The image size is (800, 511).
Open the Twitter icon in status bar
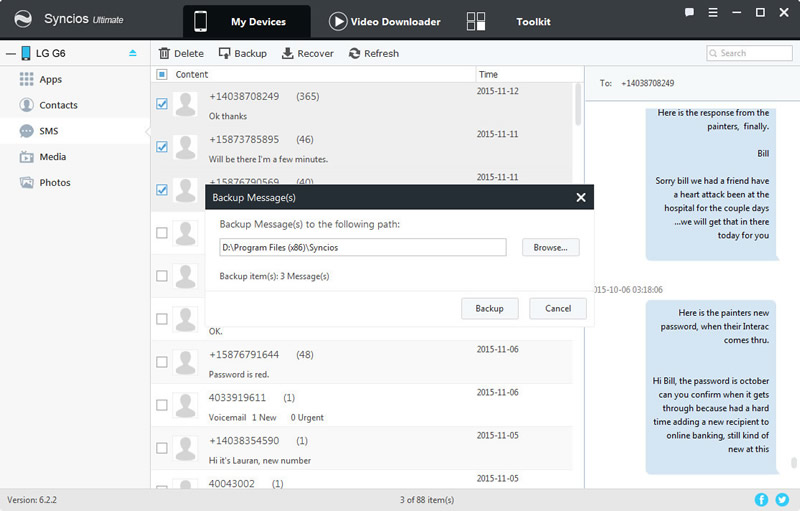782,500
